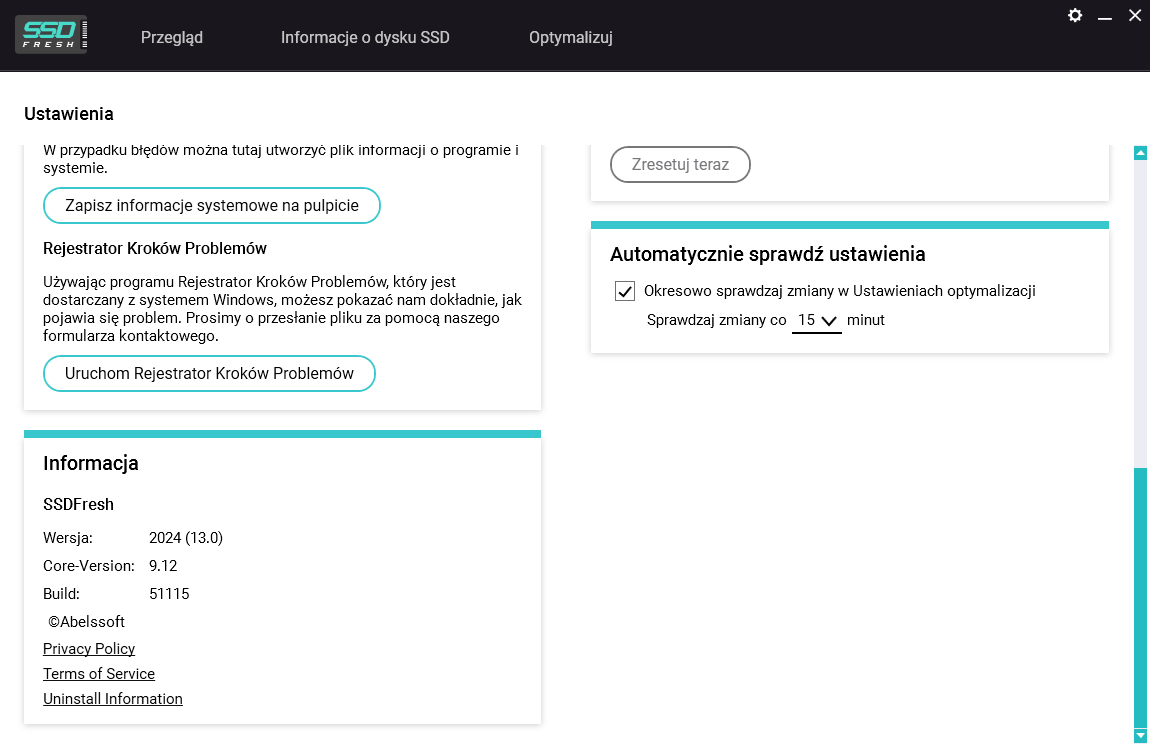Screen dimensions: 1150x744
Task: Open the Terms of Service link
Action: [x=99, y=674]
